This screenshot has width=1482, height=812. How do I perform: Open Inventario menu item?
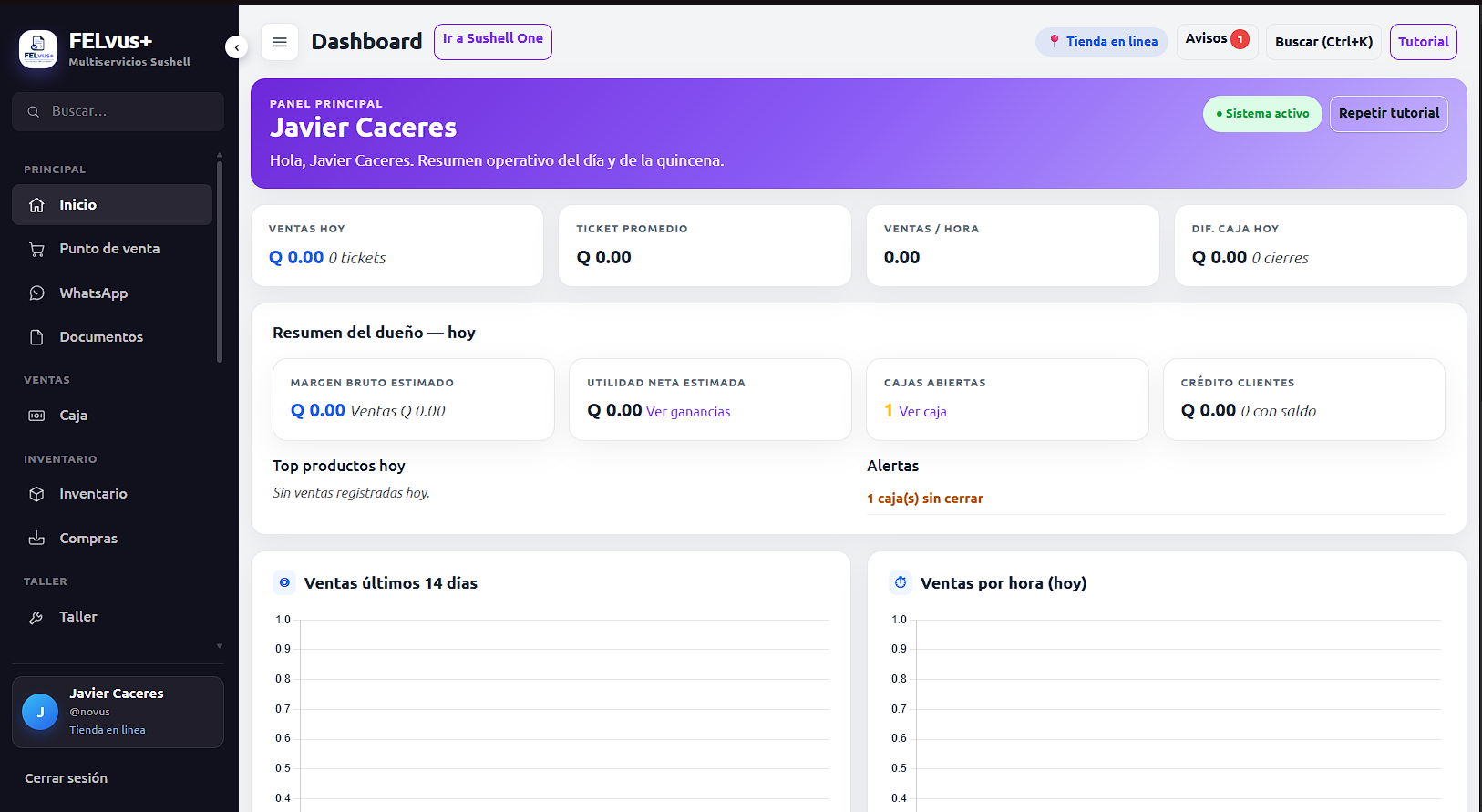click(112, 494)
